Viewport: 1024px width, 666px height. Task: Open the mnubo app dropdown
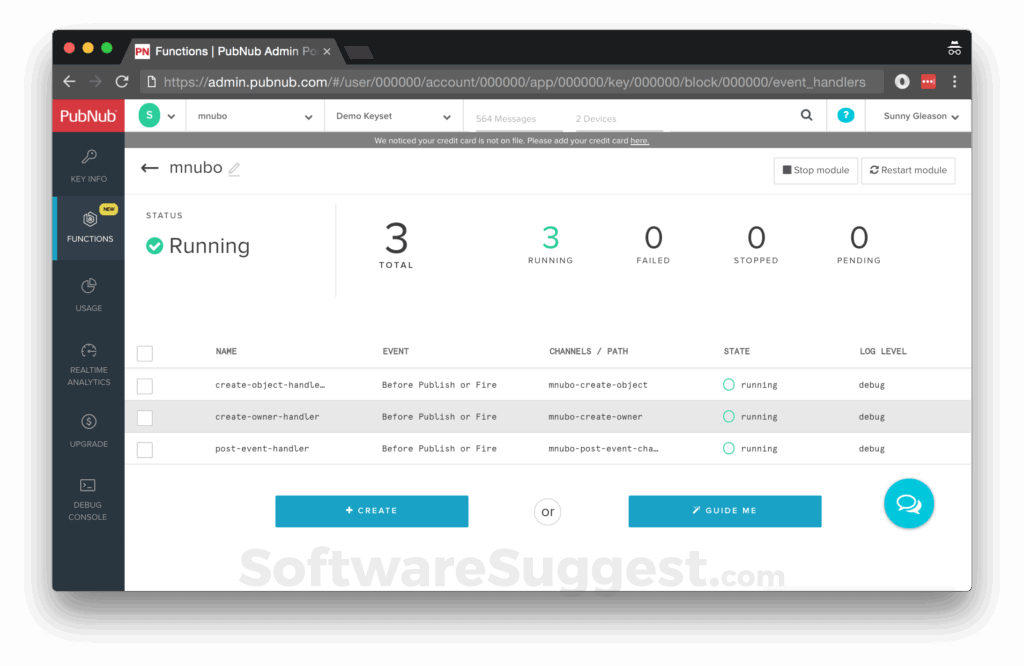coord(255,115)
